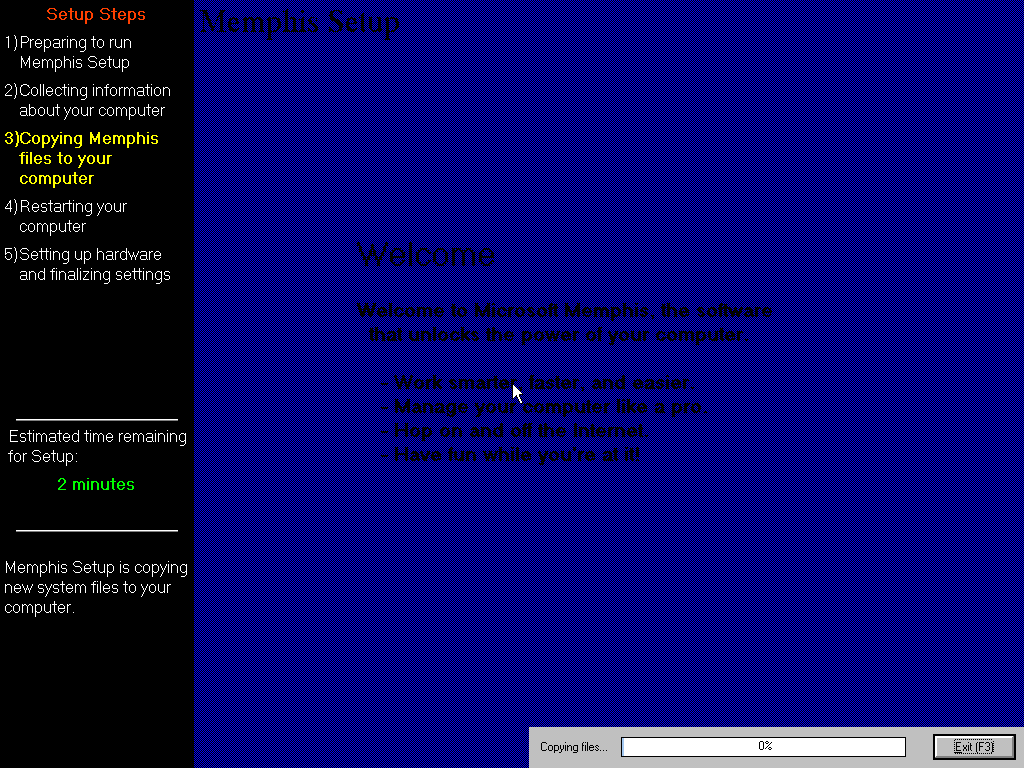1024x768 pixels.
Task: Click the 'Hop on and off the Internet' line
Action: tap(514, 430)
